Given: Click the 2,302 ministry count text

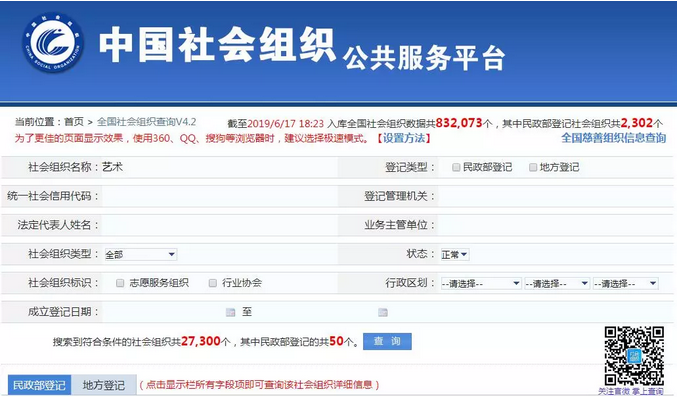Looking at the screenshot, I should tap(636, 123).
